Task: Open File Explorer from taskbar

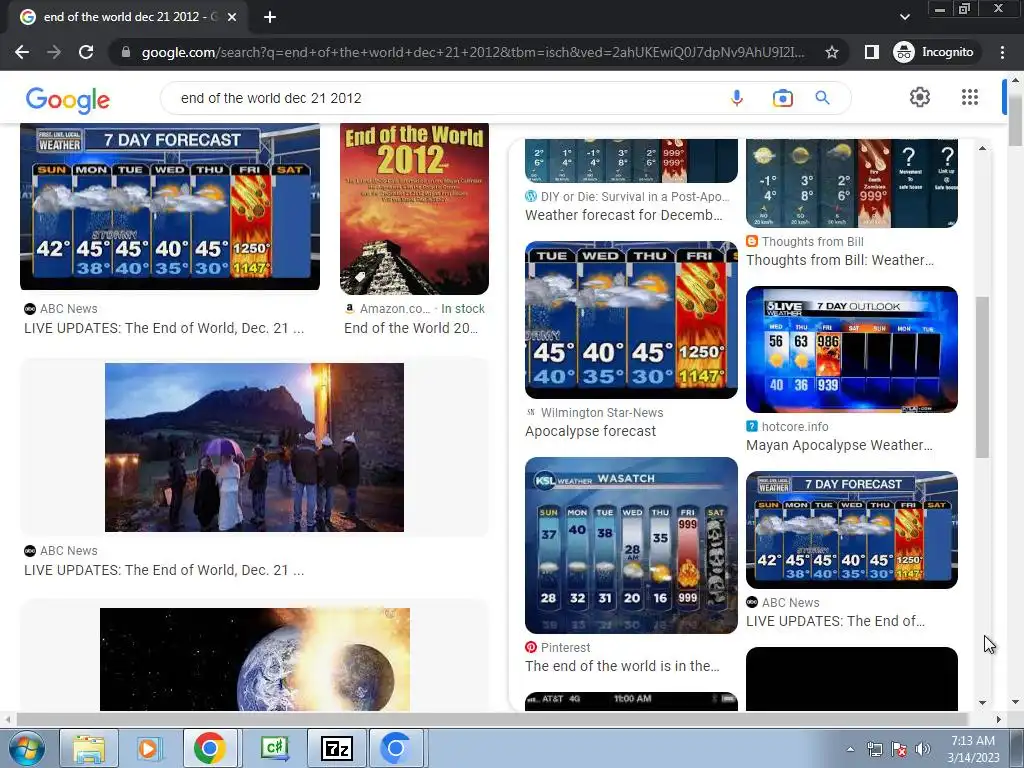Action: coord(89,748)
